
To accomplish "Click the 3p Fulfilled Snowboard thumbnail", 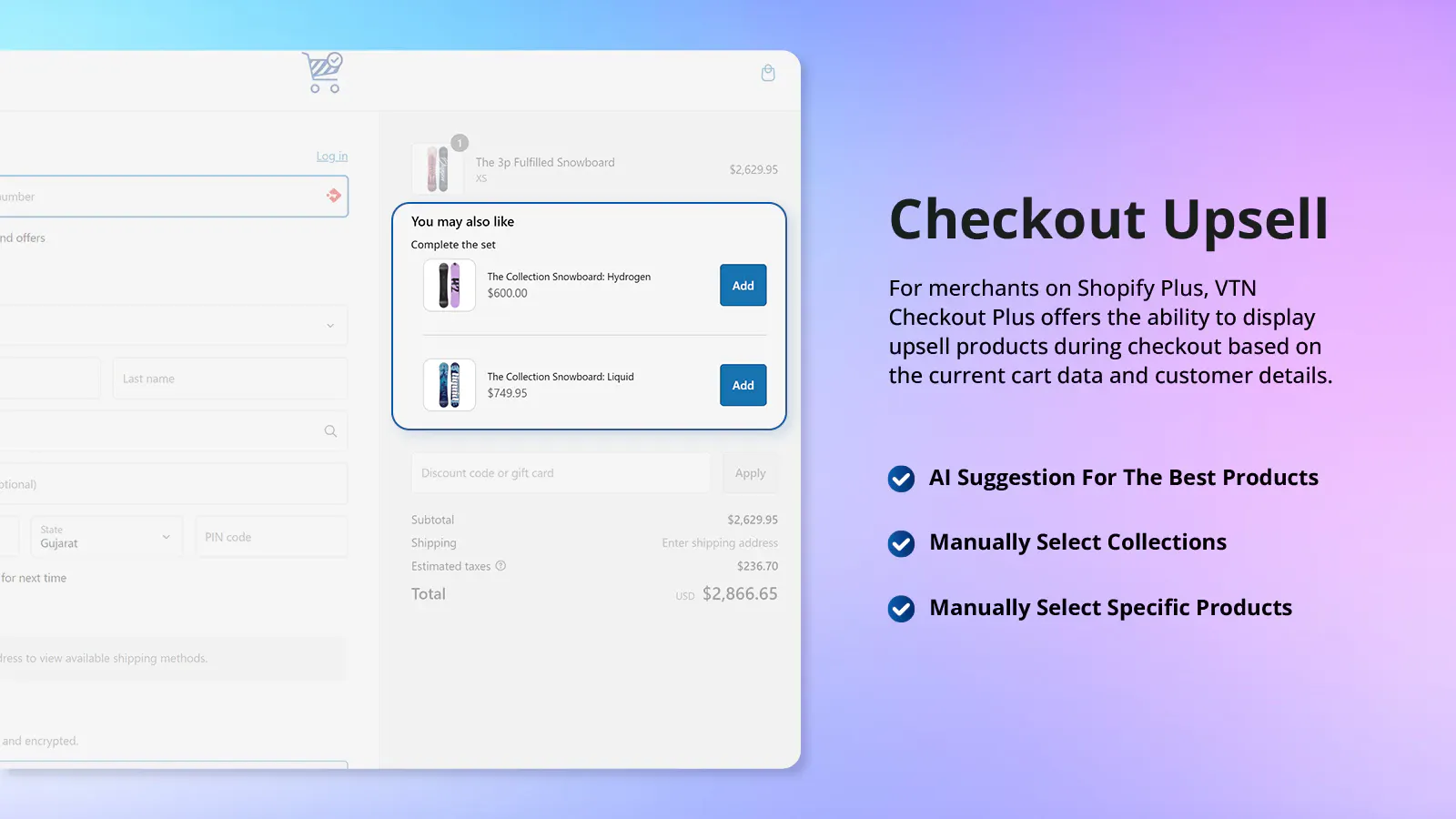I will coord(438,169).
